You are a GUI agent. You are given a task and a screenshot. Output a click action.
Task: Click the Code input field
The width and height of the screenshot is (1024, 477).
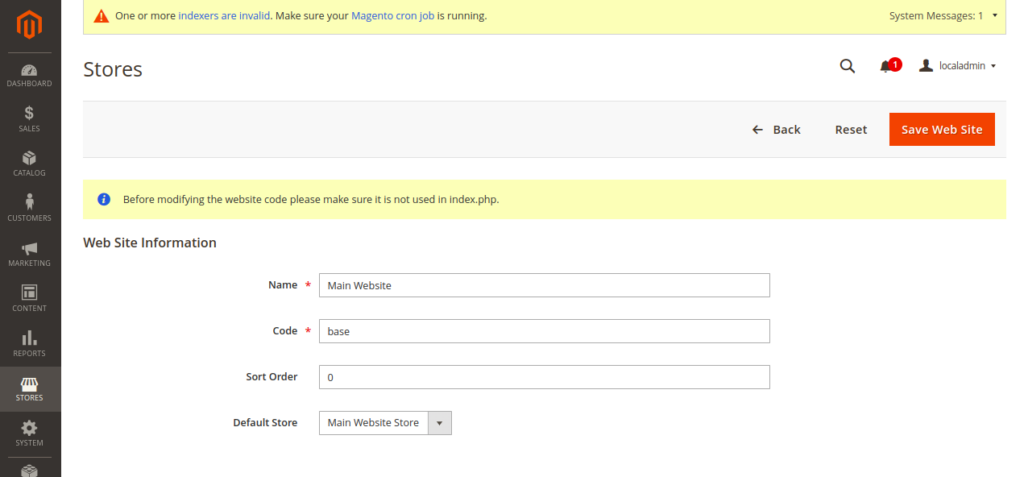[x=544, y=331]
